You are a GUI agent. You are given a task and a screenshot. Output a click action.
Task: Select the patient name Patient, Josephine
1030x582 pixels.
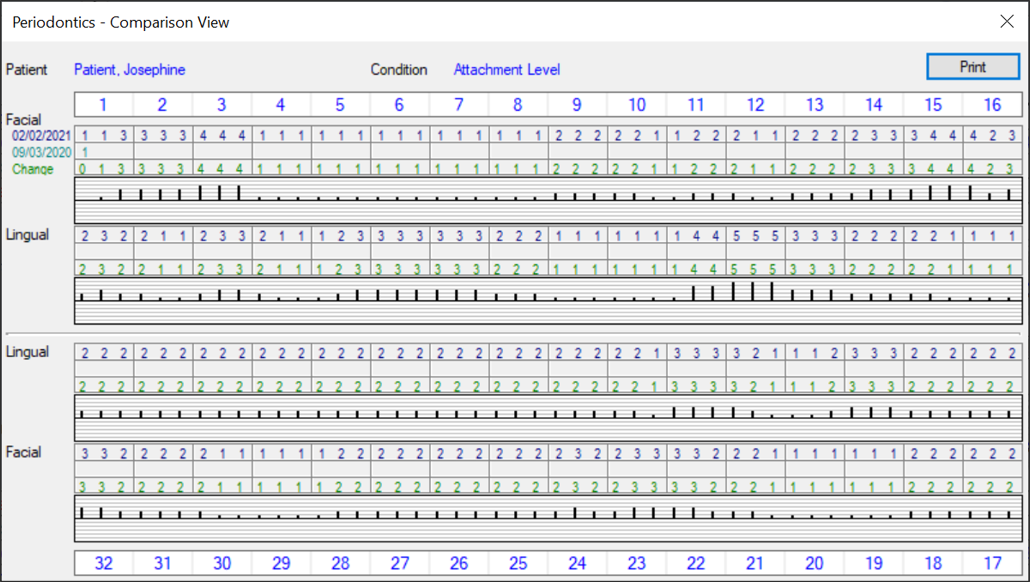tap(129, 70)
